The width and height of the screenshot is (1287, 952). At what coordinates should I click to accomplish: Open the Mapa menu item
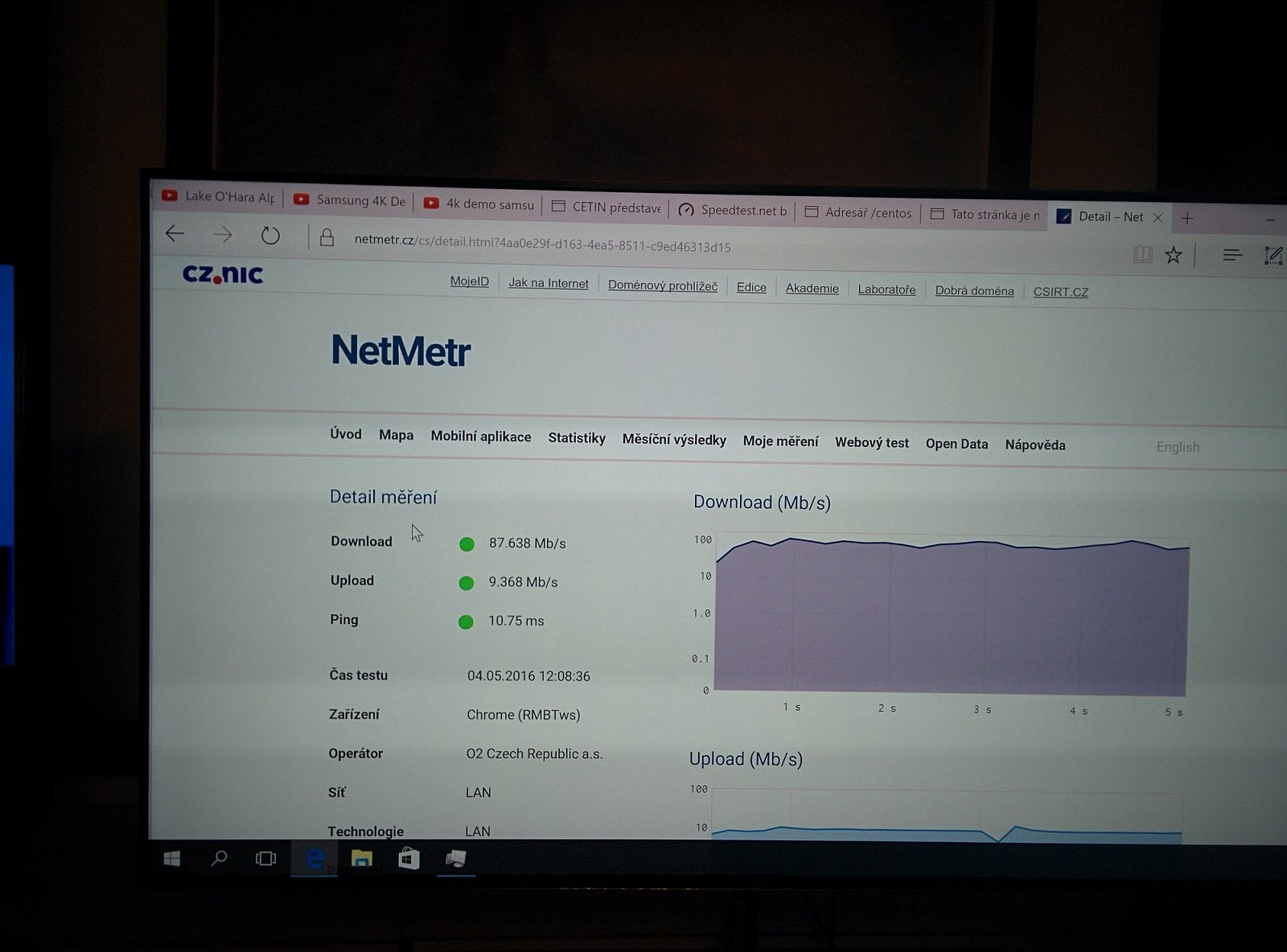pyautogui.click(x=396, y=435)
